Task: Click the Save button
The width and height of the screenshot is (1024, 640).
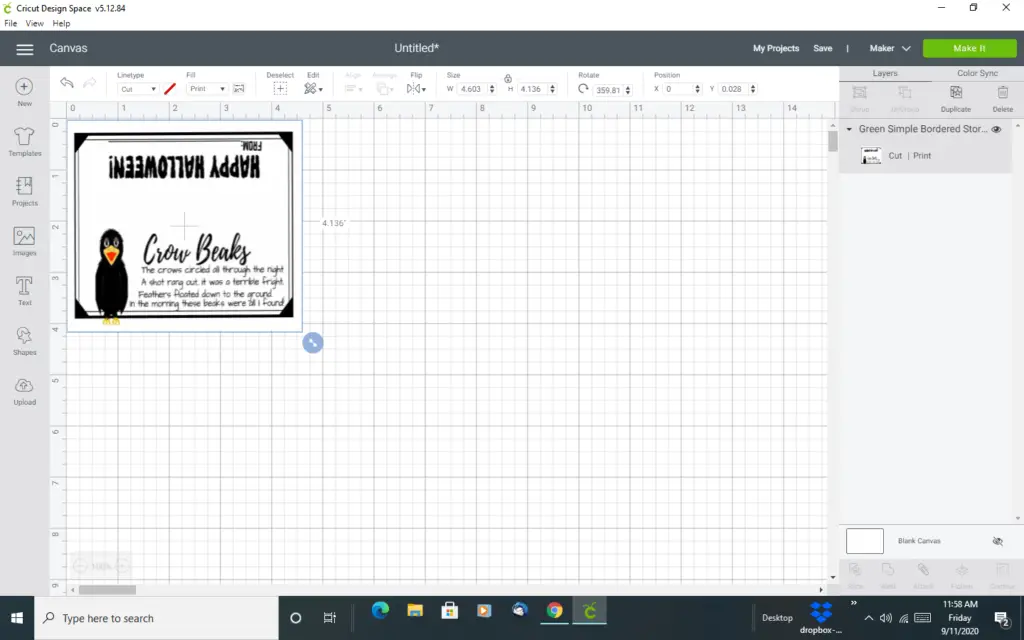Action: [822, 48]
